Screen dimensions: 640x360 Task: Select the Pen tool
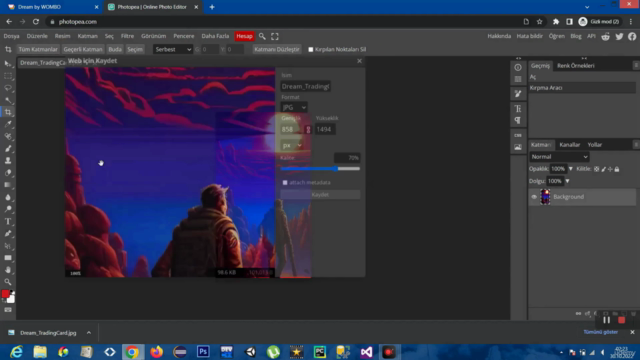[8, 233]
